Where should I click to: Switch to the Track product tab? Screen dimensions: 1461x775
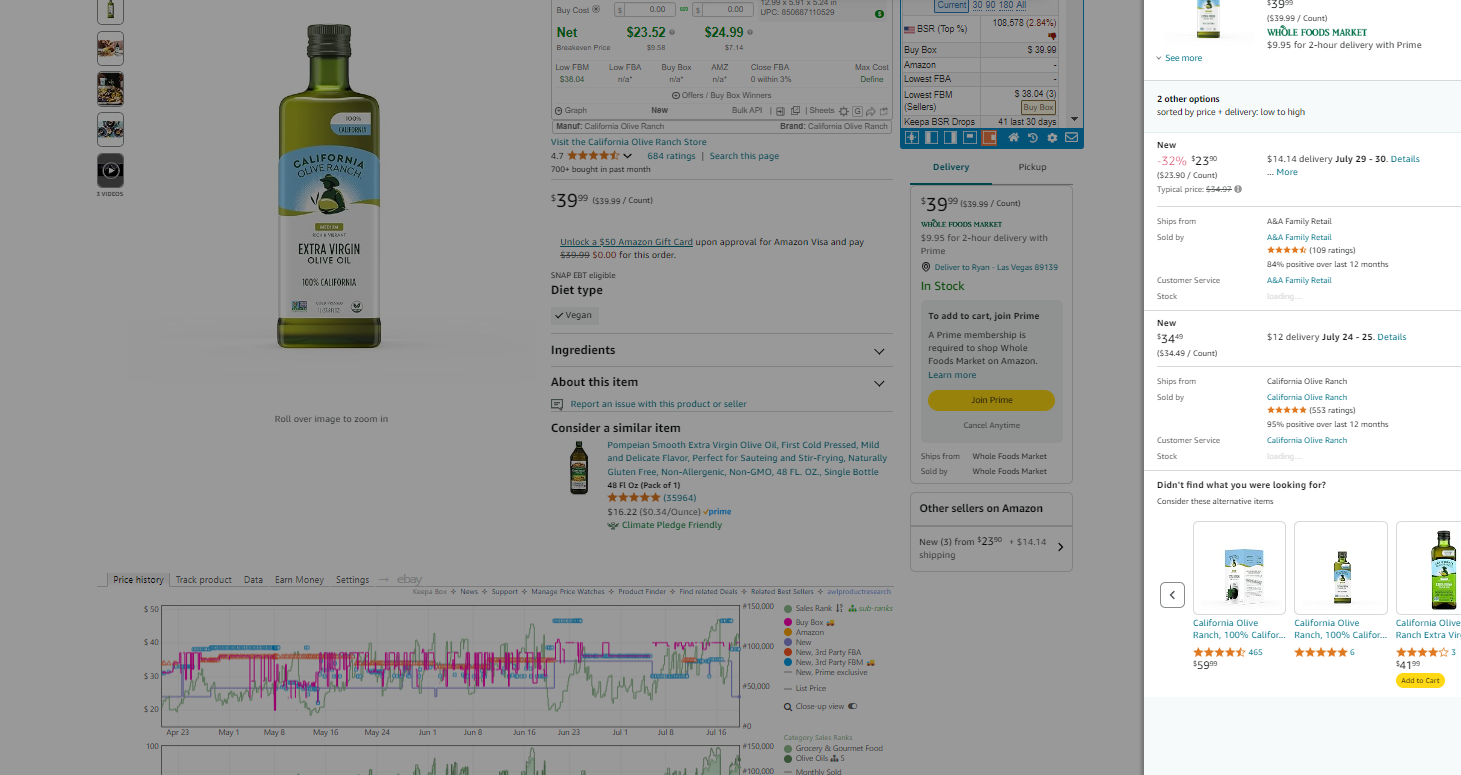click(x=203, y=580)
